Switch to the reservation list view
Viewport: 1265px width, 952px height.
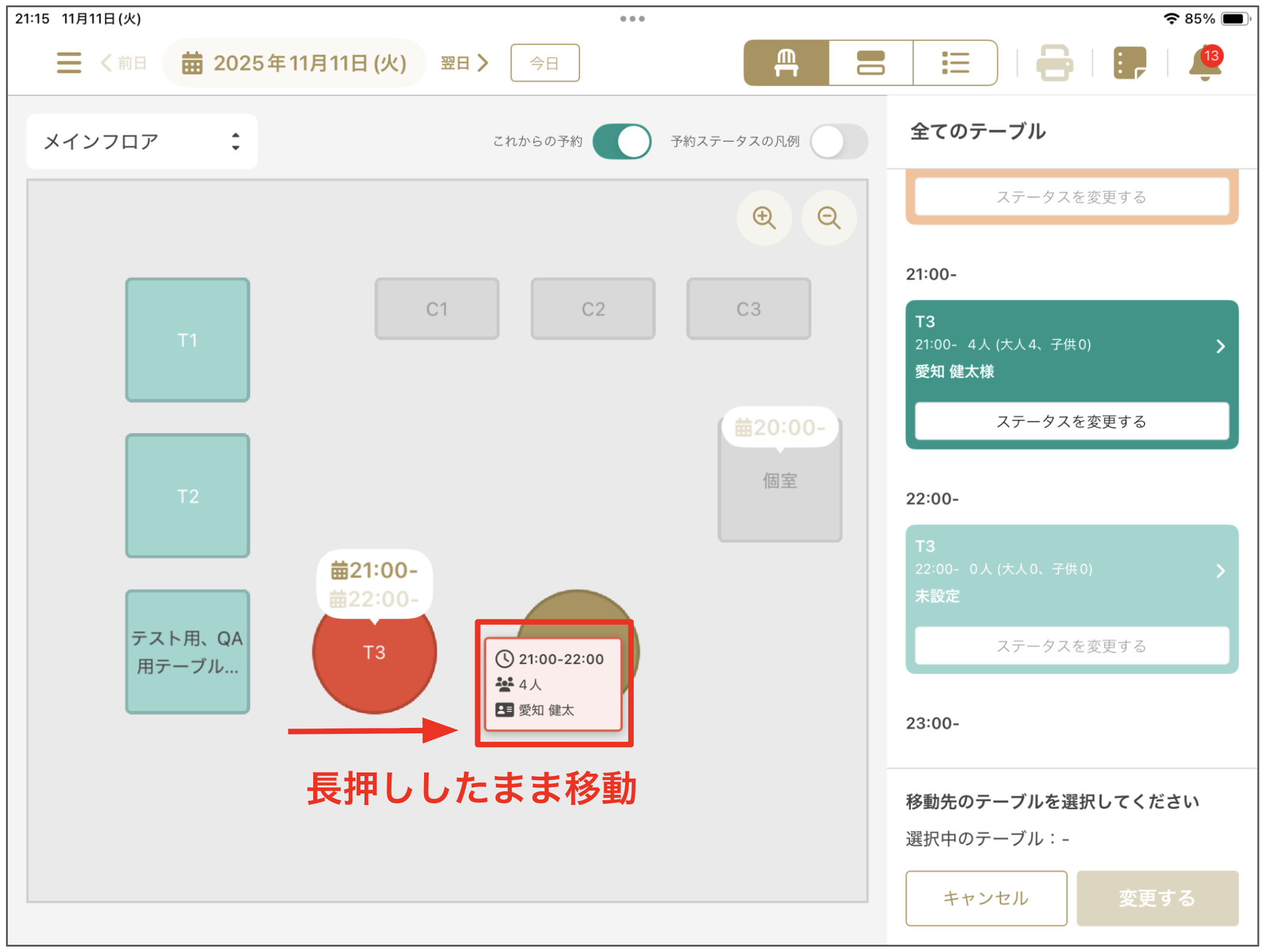pos(955,63)
